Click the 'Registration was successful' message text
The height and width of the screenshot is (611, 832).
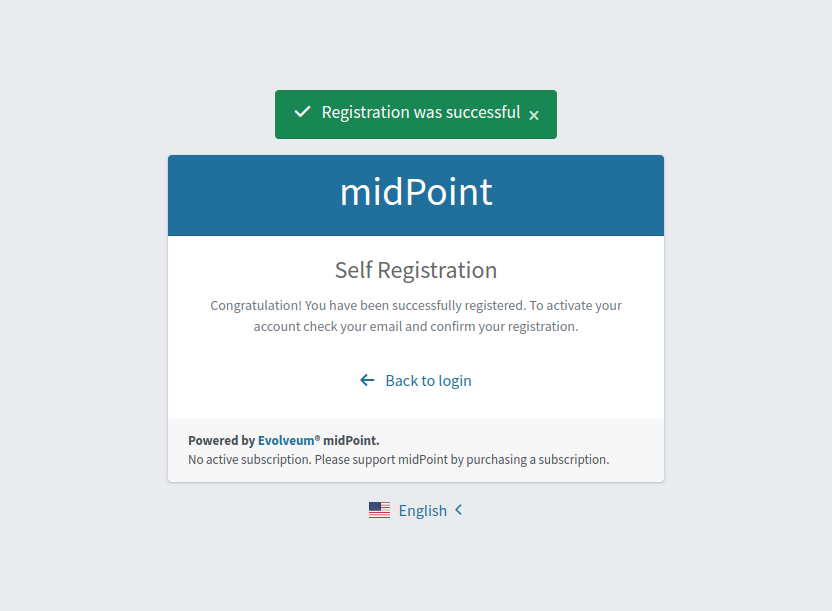[x=420, y=112]
